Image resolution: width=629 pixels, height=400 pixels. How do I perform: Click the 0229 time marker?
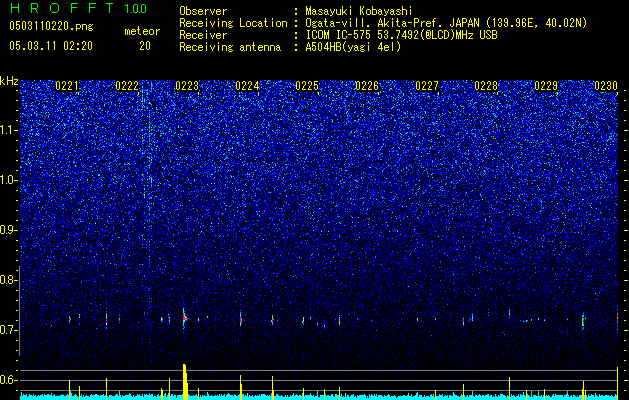click(x=546, y=86)
